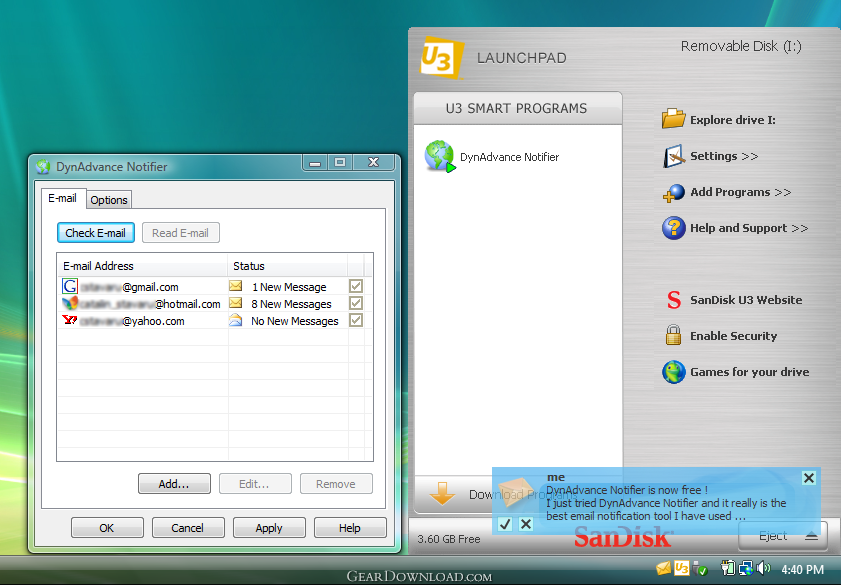Click the volume speaker tray icon
Screen dimensions: 841x585
763,568
